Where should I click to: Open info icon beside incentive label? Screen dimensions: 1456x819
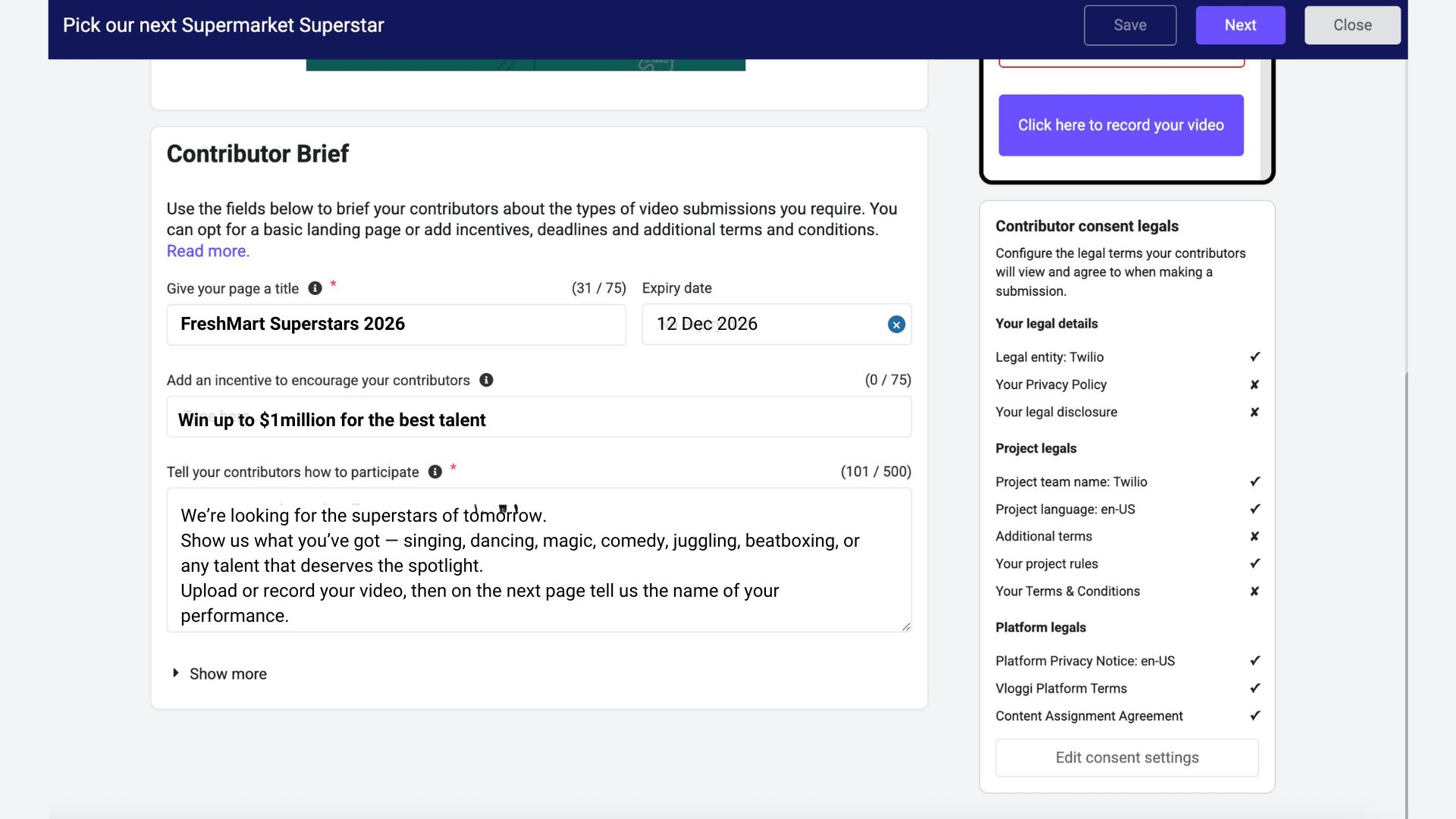(x=486, y=380)
